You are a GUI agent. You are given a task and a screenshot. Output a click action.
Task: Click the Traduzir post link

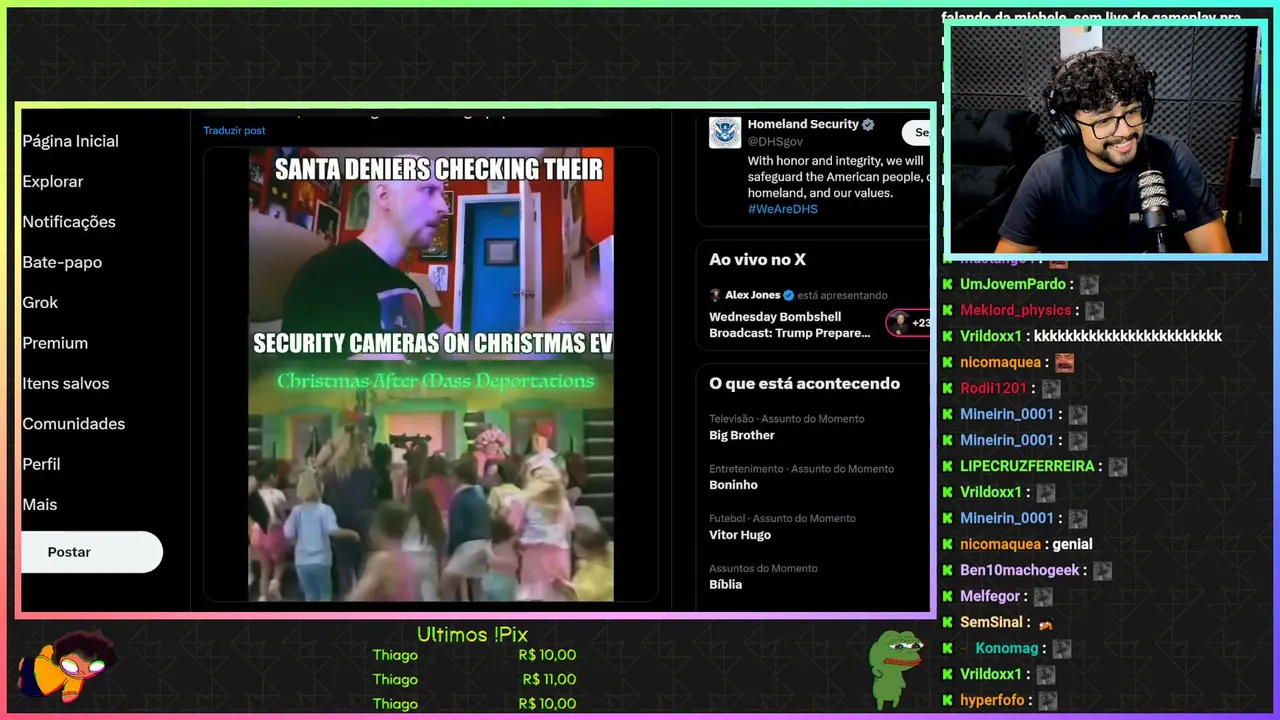(x=234, y=130)
